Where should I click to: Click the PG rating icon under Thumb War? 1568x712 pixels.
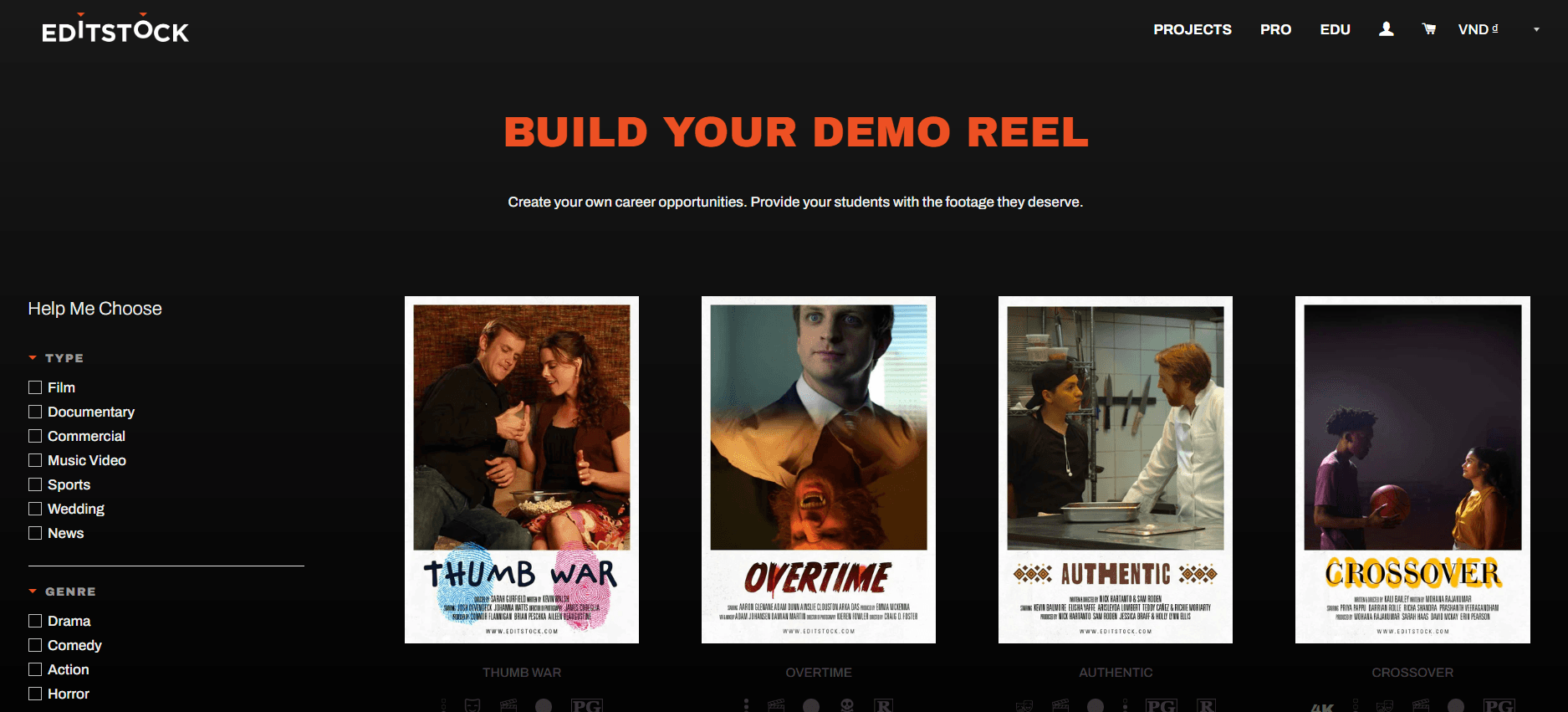586,705
